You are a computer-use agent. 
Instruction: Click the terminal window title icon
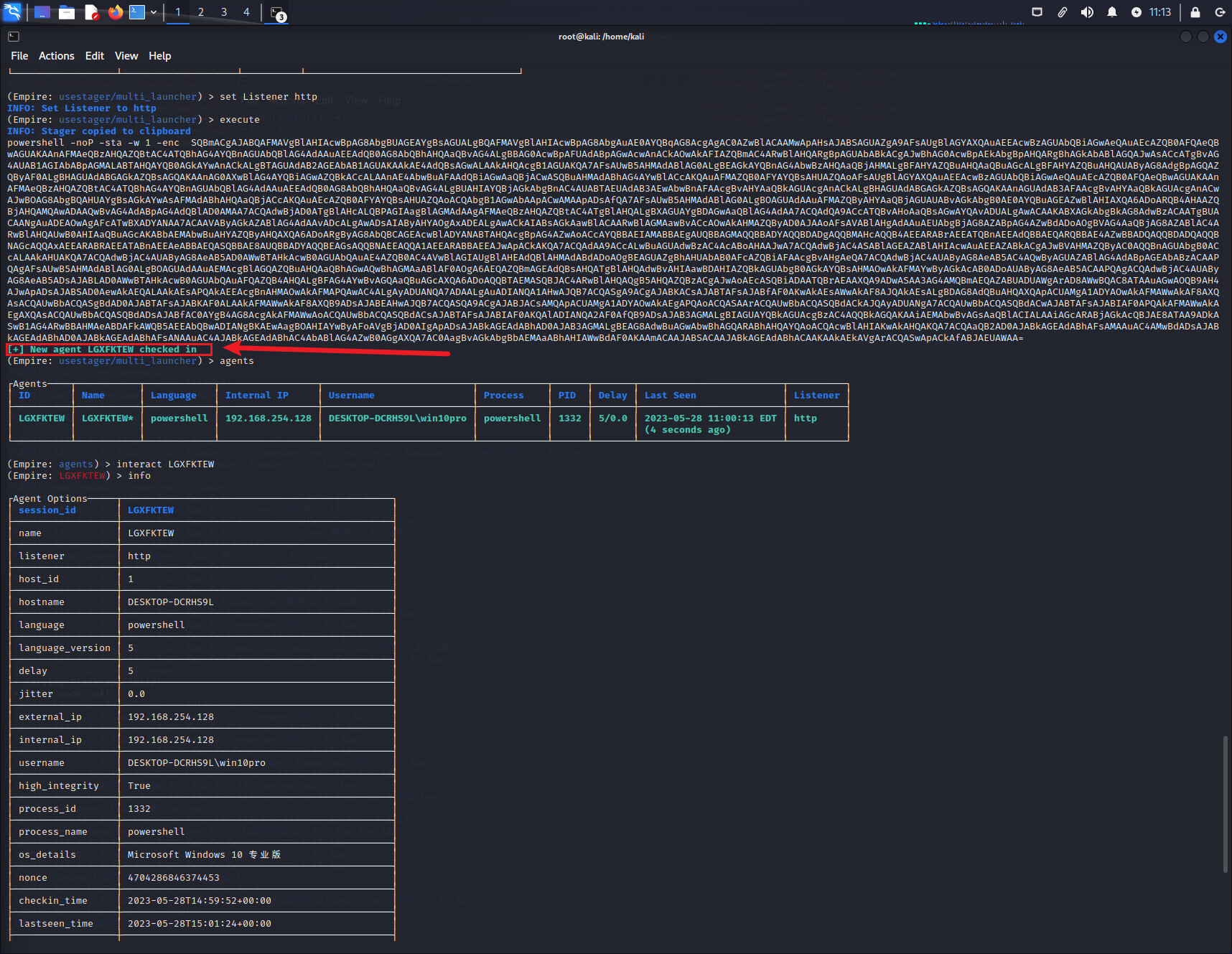tap(14, 37)
